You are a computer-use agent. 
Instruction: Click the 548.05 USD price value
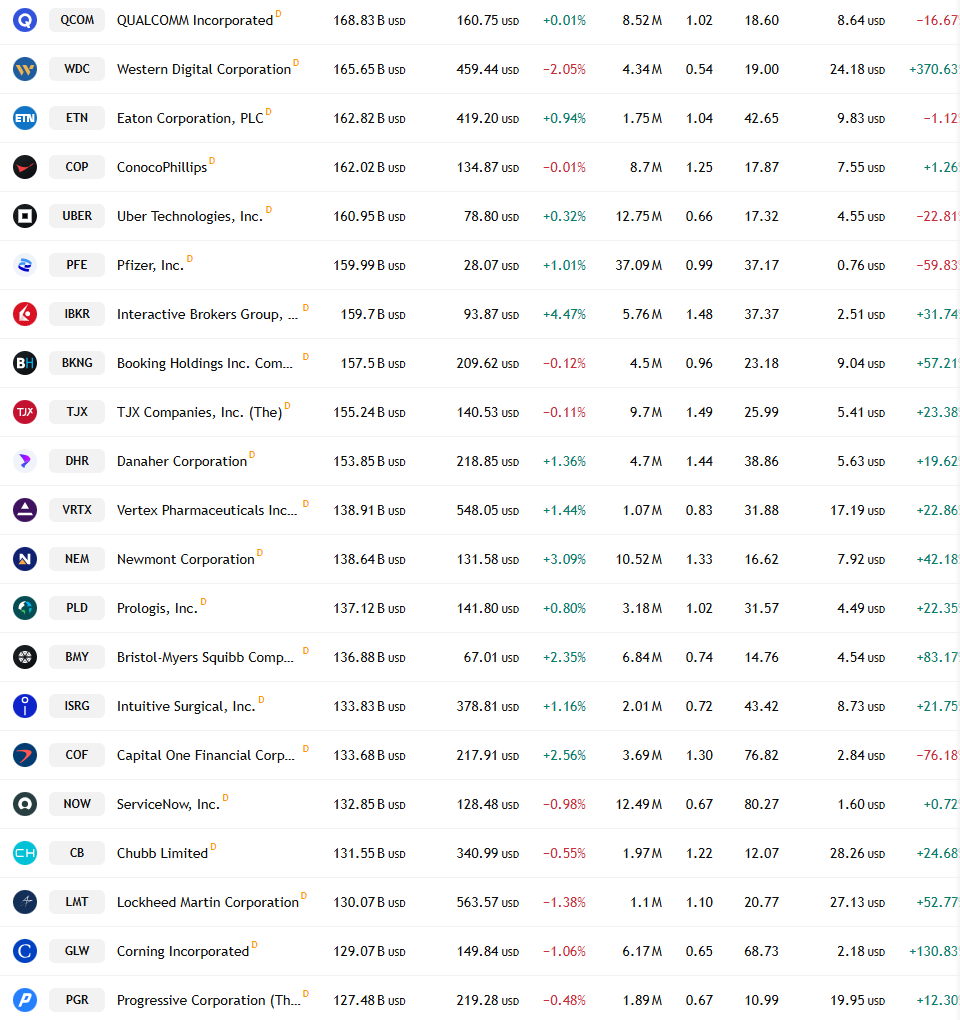click(x=487, y=511)
